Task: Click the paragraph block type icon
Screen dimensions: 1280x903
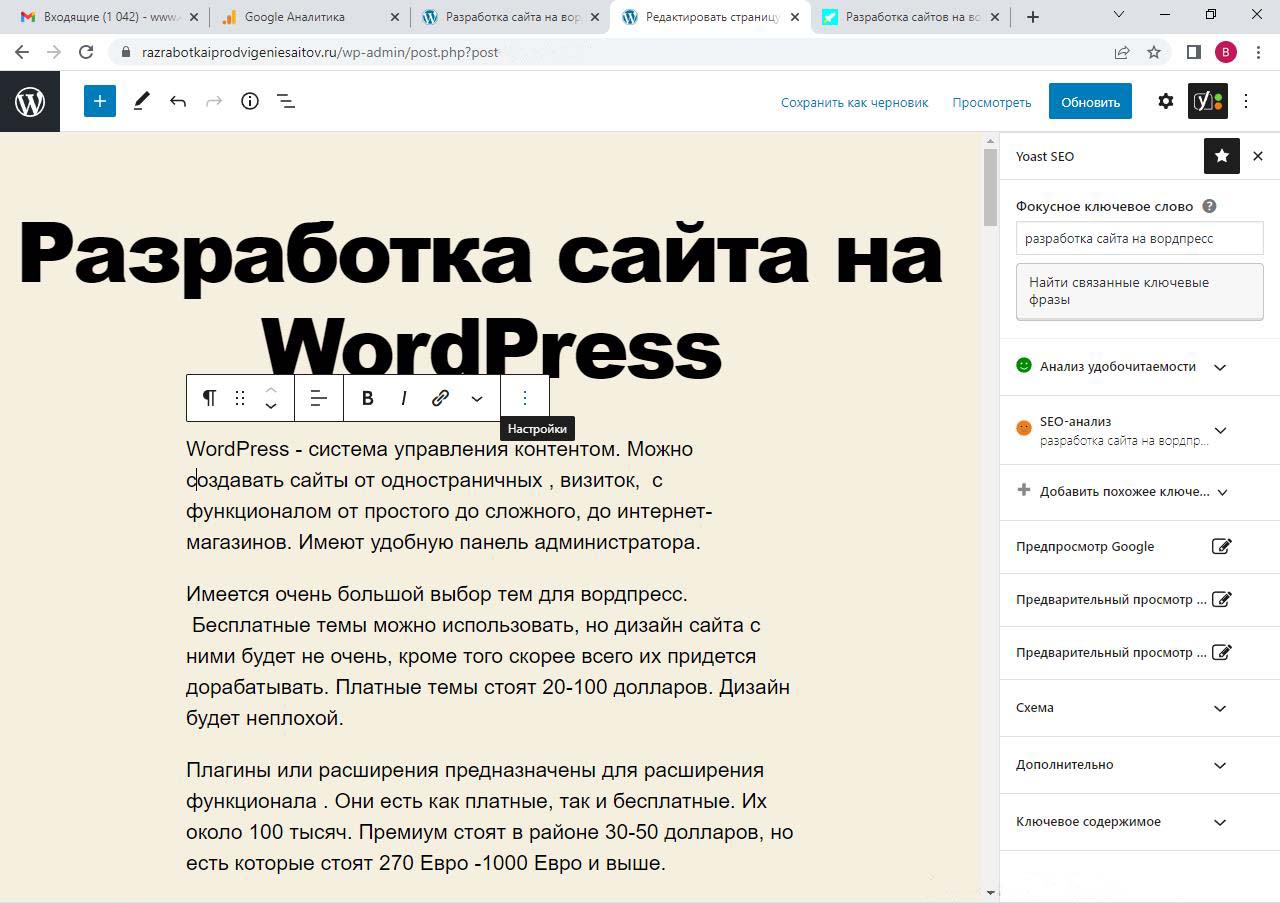Action: click(209, 398)
